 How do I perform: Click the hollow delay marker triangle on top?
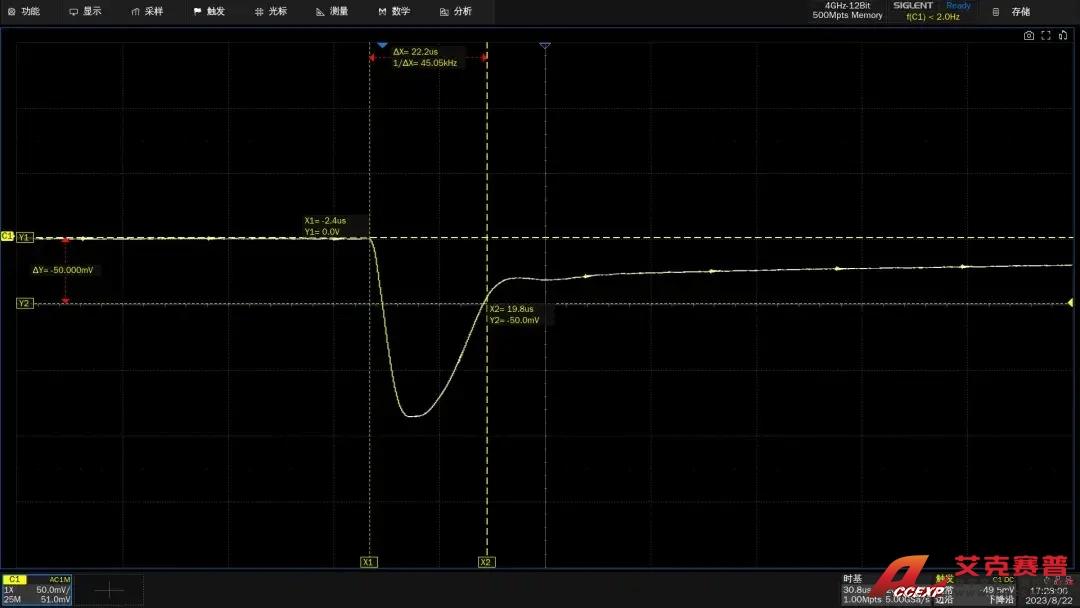545,45
